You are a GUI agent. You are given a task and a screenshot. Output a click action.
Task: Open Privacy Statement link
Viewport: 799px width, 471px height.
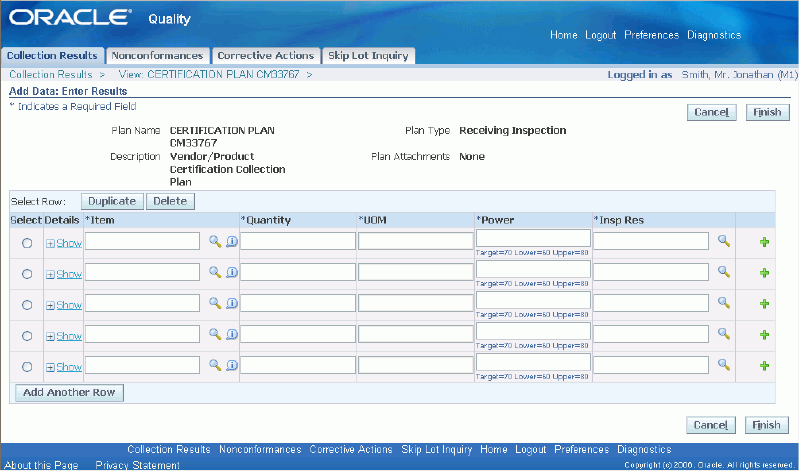click(138, 465)
